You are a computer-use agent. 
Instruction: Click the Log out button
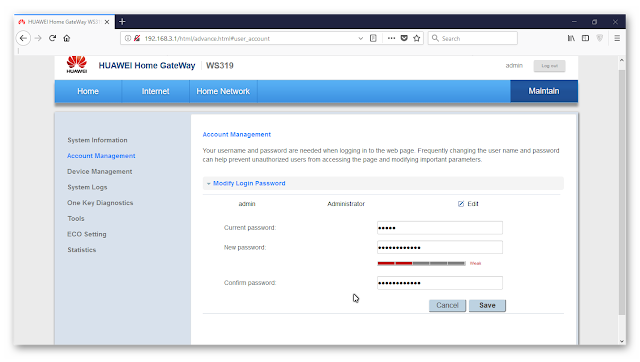click(549, 66)
